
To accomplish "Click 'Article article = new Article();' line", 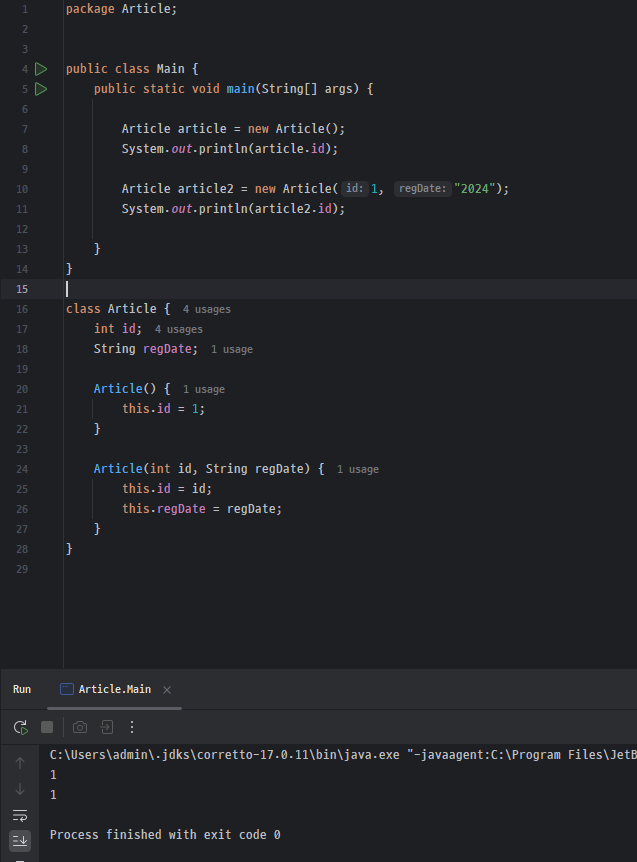I will point(233,129).
